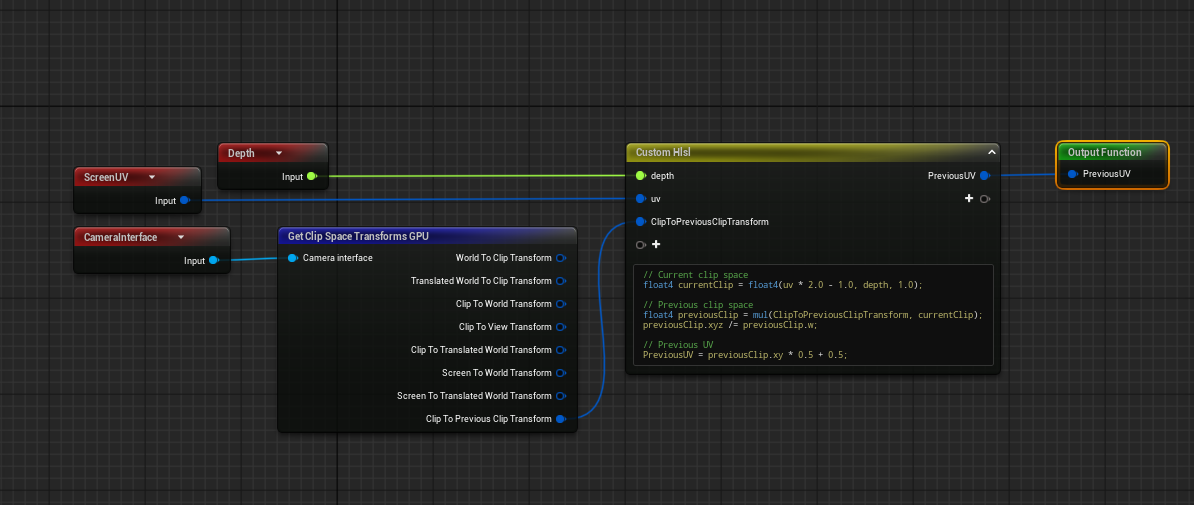The image size is (1194, 505).
Task: Click the World To Clip Transform output pin
Action: click(561, 258)
